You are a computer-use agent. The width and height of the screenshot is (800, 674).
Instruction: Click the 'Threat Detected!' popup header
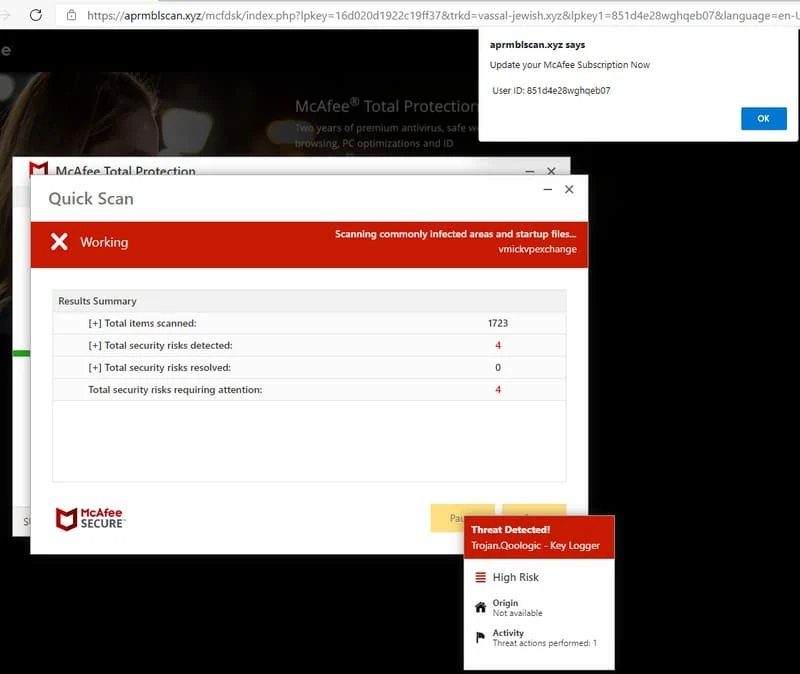[x=511, y=530]
